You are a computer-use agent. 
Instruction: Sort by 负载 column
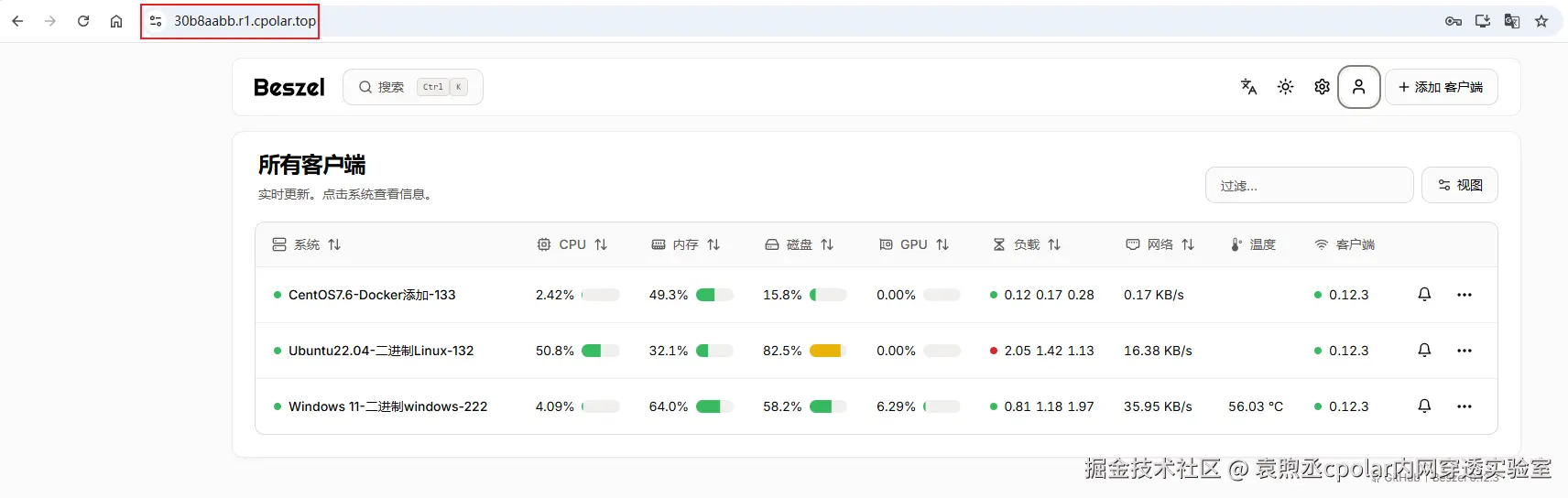[1027, 244]
